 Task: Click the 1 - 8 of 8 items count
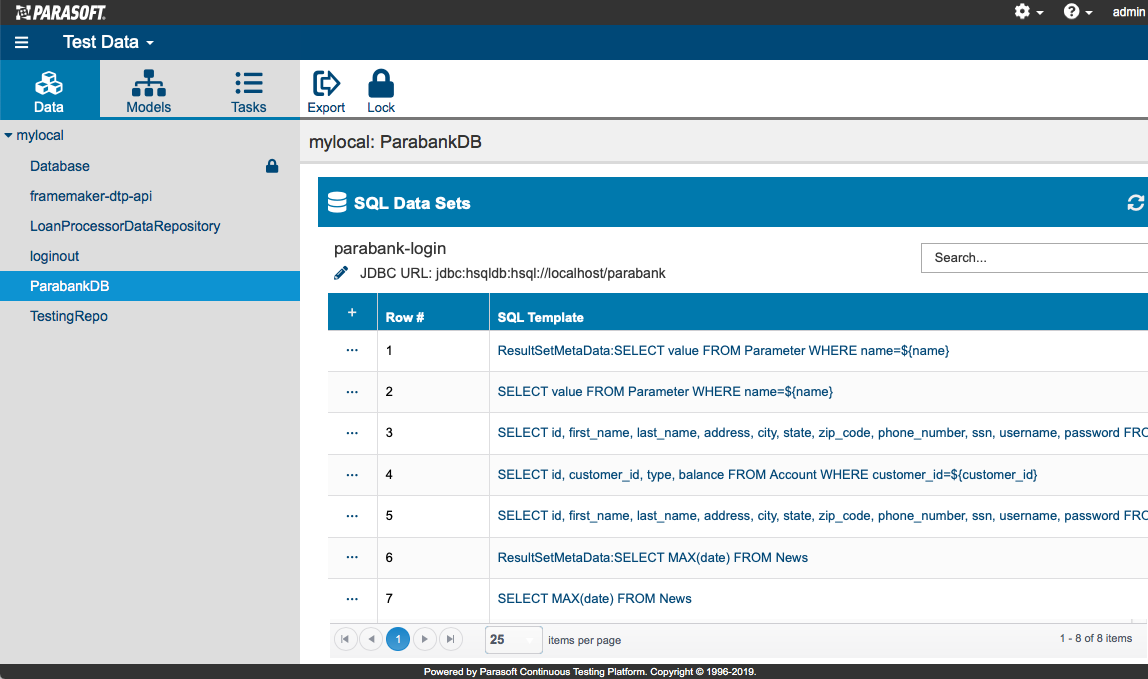pyautogui.click(x=1095, y=639)
